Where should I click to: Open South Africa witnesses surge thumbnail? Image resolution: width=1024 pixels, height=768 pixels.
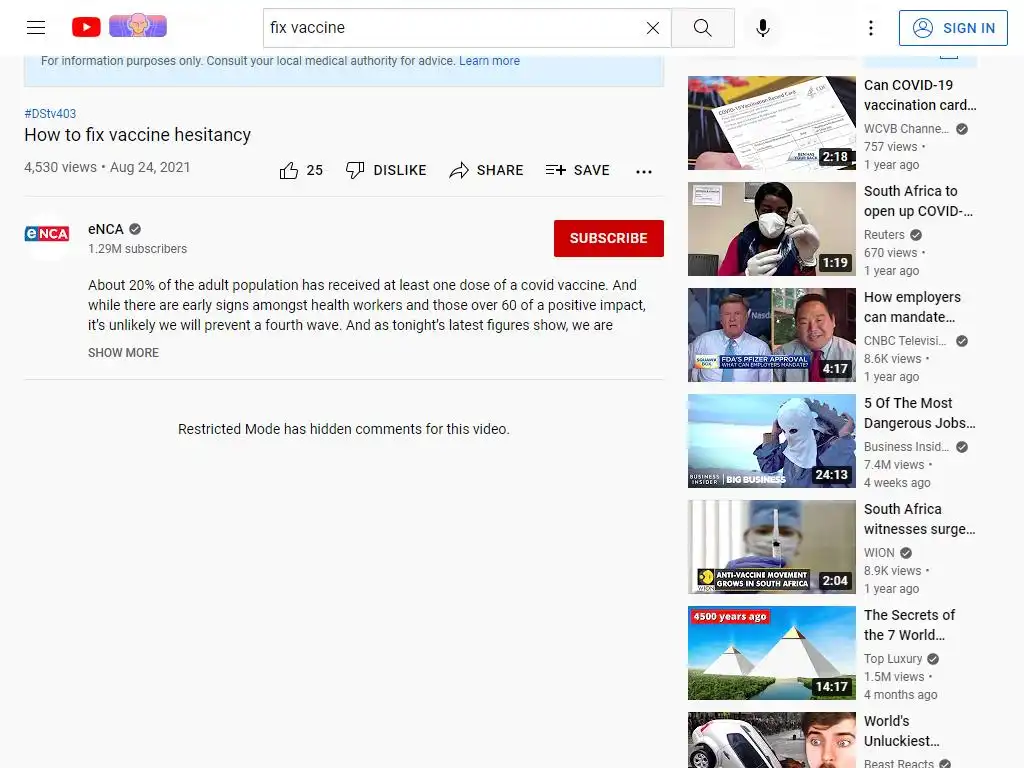pyautogui.click(x=771, y=547)
